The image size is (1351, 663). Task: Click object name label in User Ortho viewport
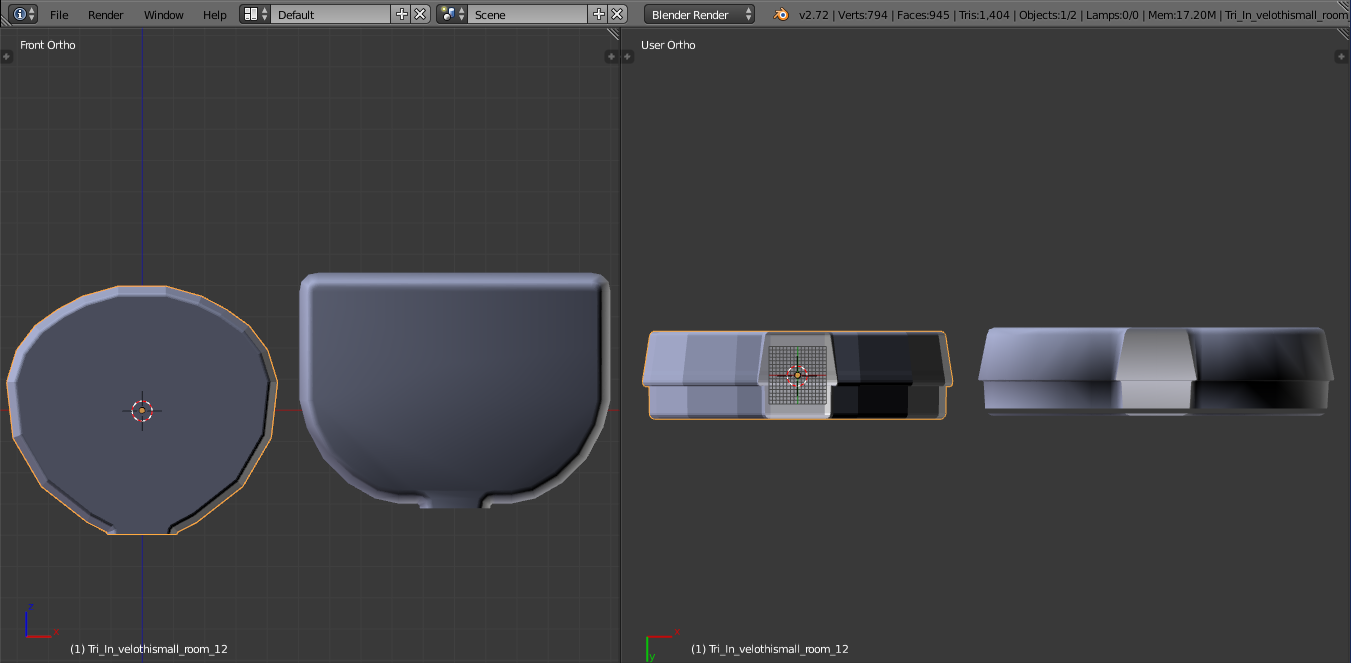coord(770,649)
